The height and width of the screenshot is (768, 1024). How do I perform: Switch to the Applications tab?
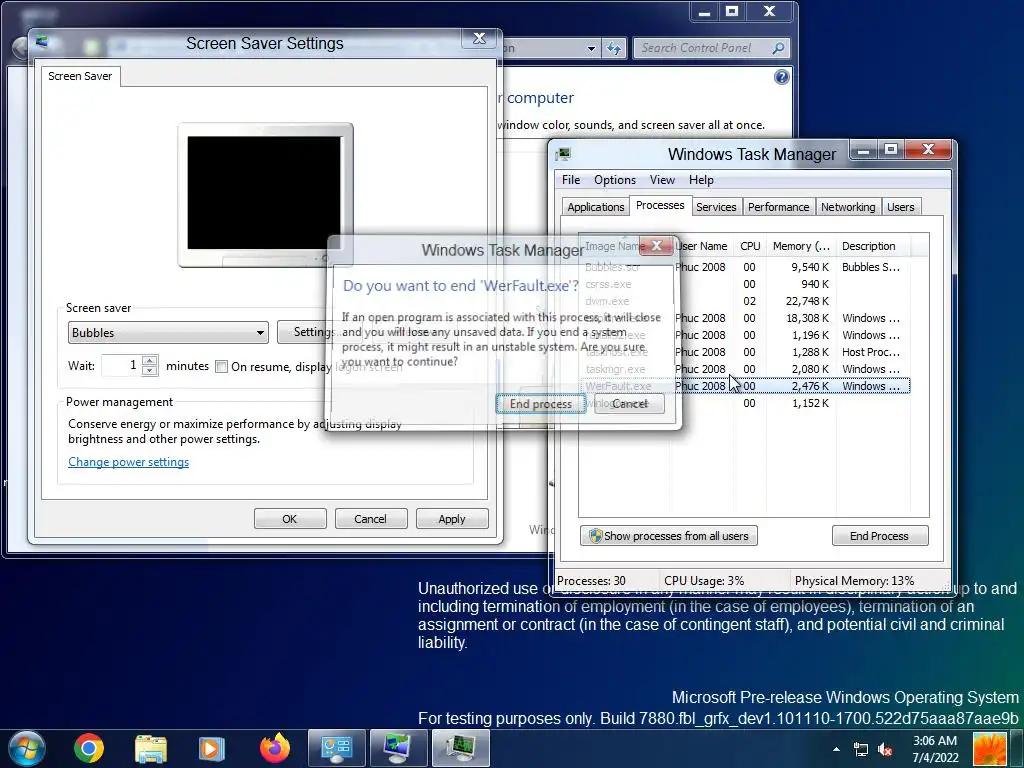click(595, 207)
